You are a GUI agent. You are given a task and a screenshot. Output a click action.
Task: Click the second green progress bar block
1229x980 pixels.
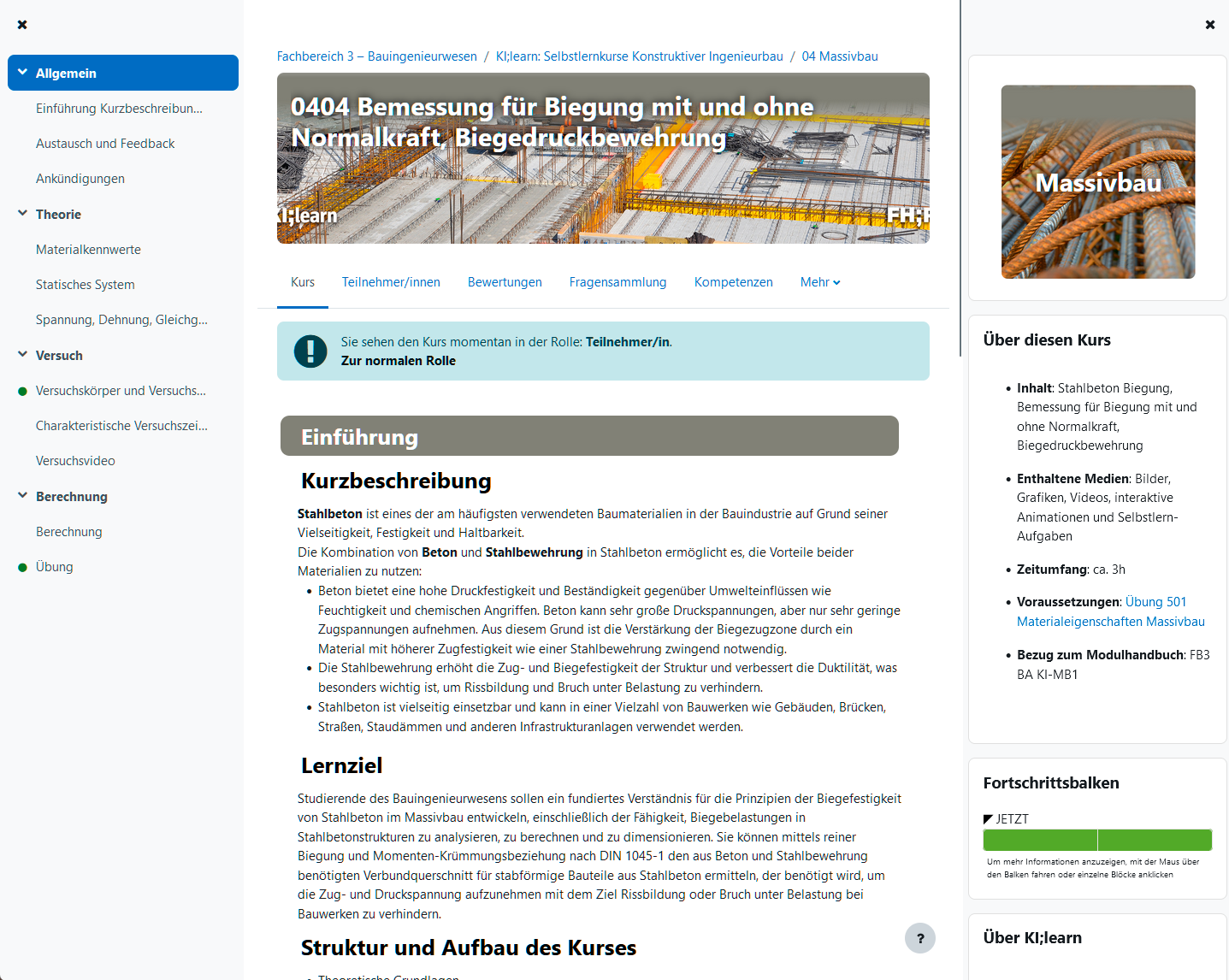[x=1155, y=840]
